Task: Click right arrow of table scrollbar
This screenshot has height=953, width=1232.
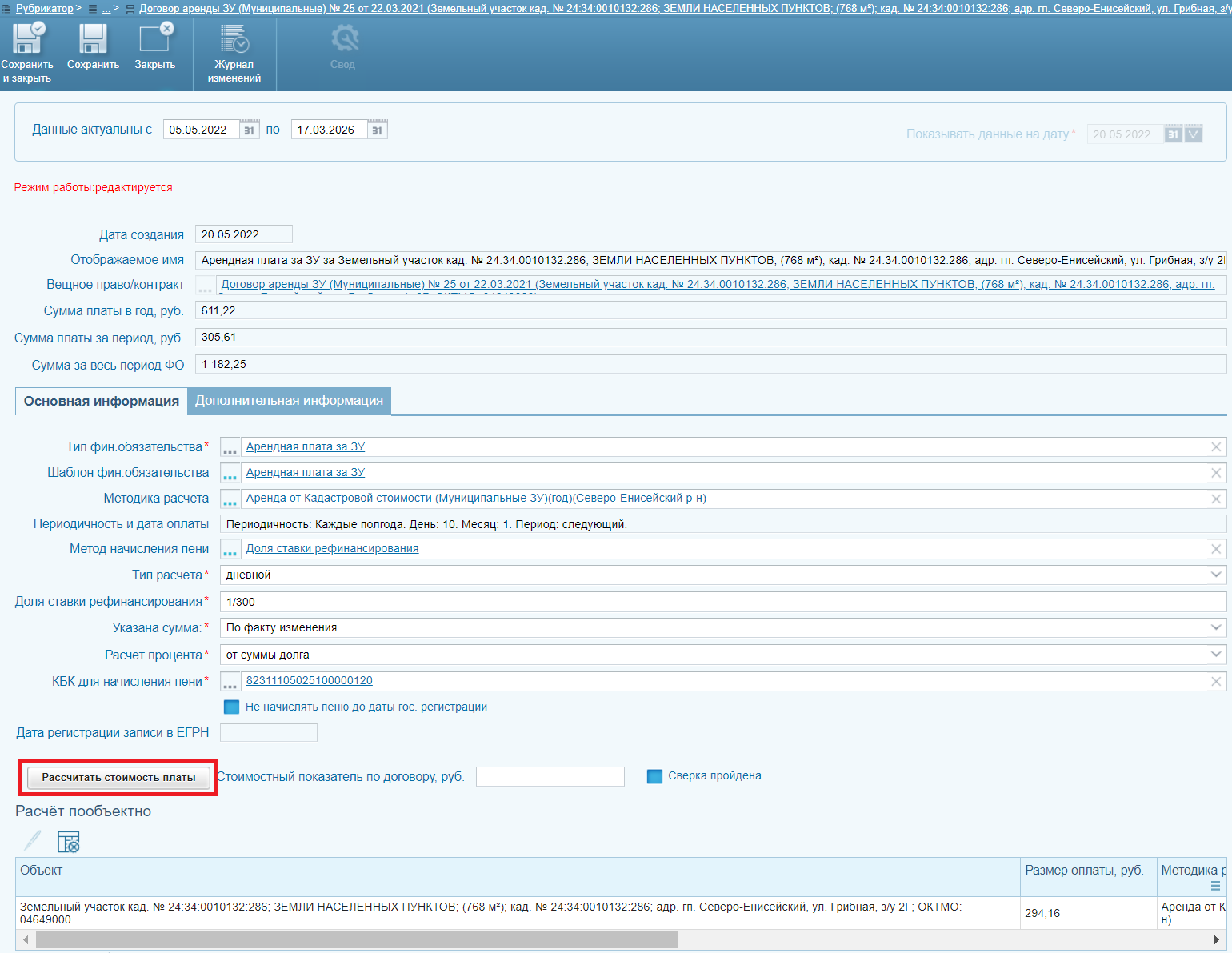Action: (1217, 939)
